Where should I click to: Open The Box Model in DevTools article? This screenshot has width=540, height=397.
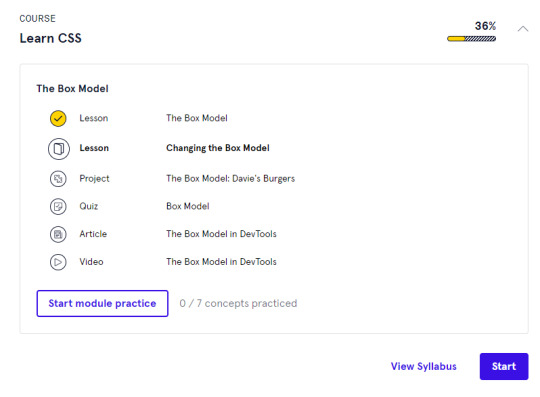[x=221, y=234]
